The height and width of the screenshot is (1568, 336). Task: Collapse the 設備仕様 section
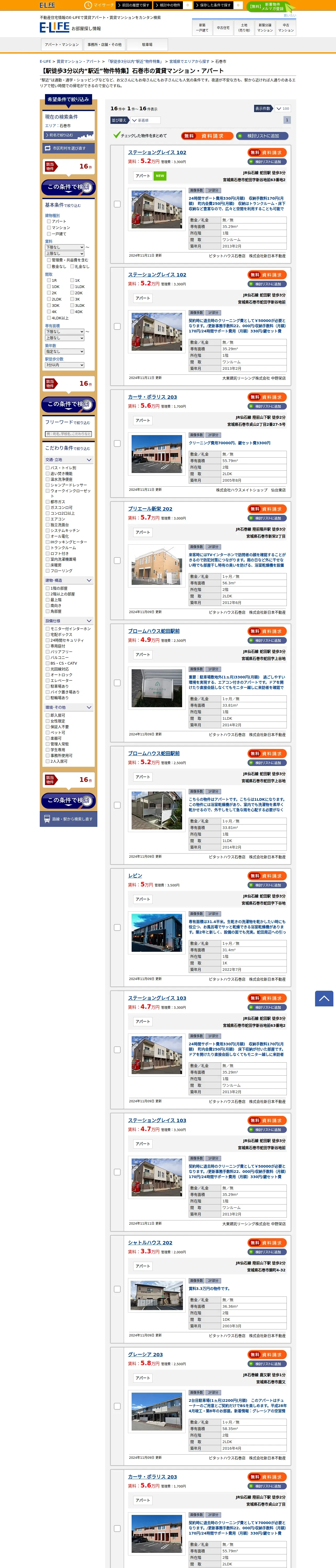click(68, 621)
